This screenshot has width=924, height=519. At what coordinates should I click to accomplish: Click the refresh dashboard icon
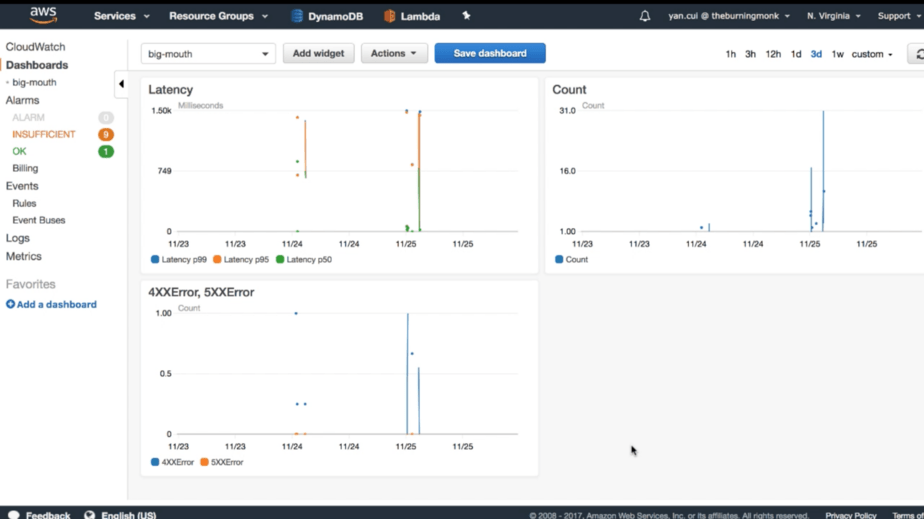click(918, 54)
